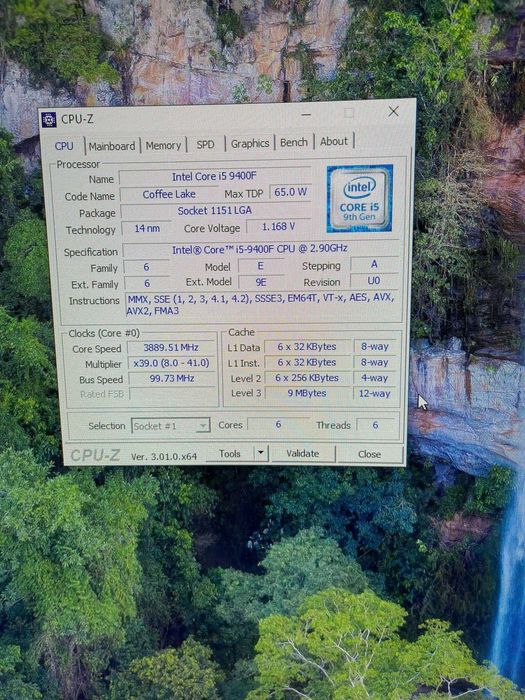Click the Family value 6

pos(146,267)
